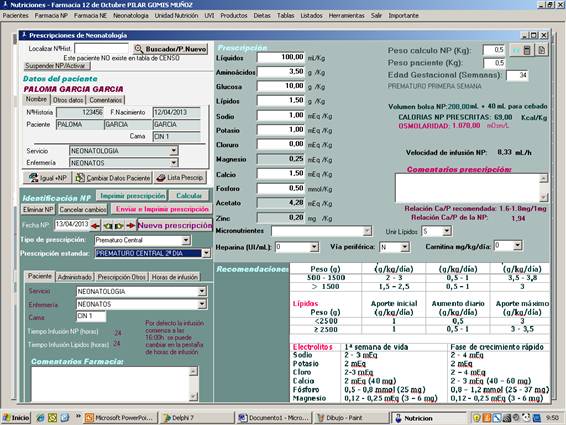566x425 pixels.
Task: Expand the lower Servicio dropdown in Paciente tab
Action: pyautogui.click(x=202, y=291)
